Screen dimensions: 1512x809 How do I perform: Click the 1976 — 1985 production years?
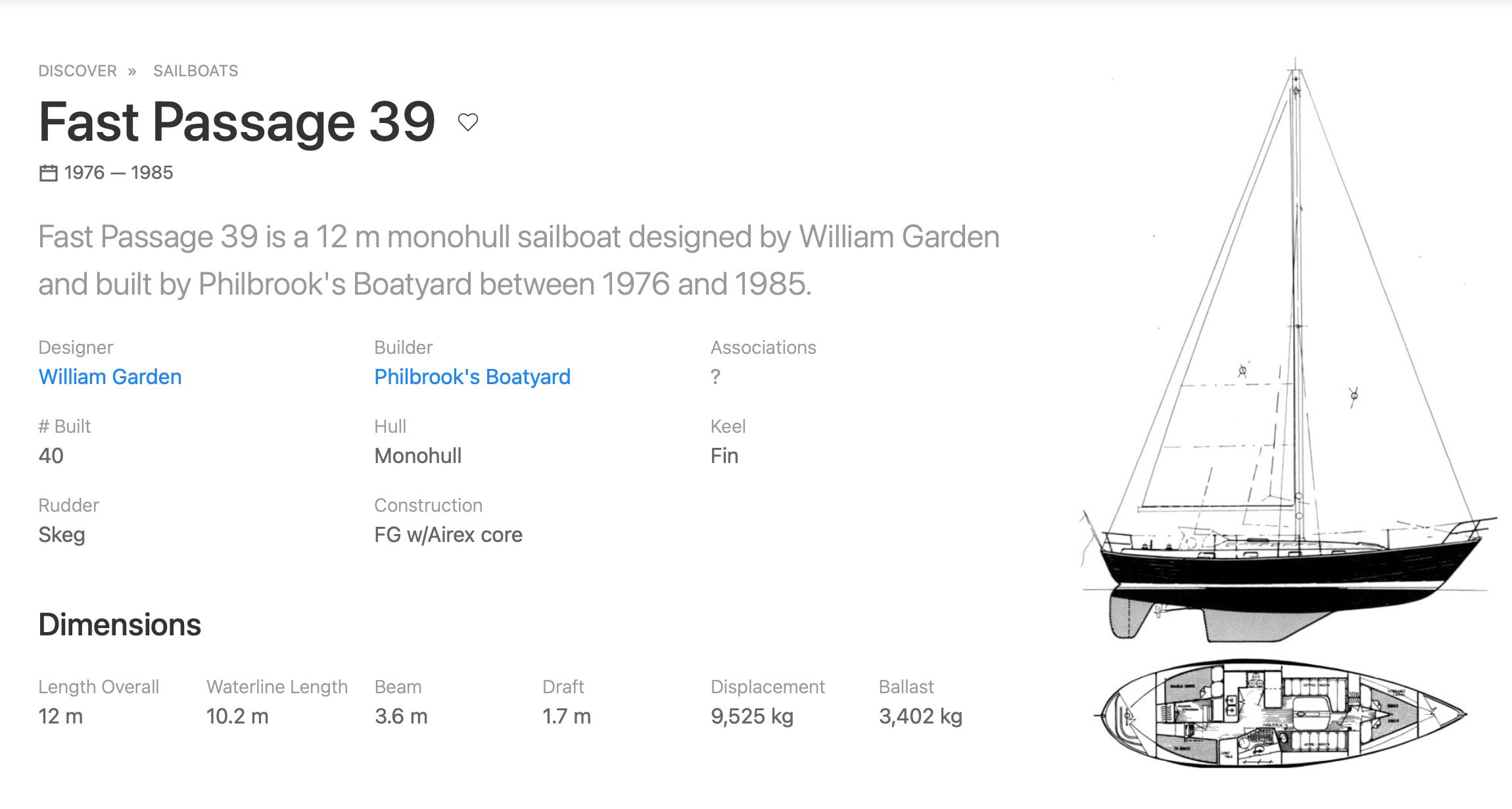119,173
